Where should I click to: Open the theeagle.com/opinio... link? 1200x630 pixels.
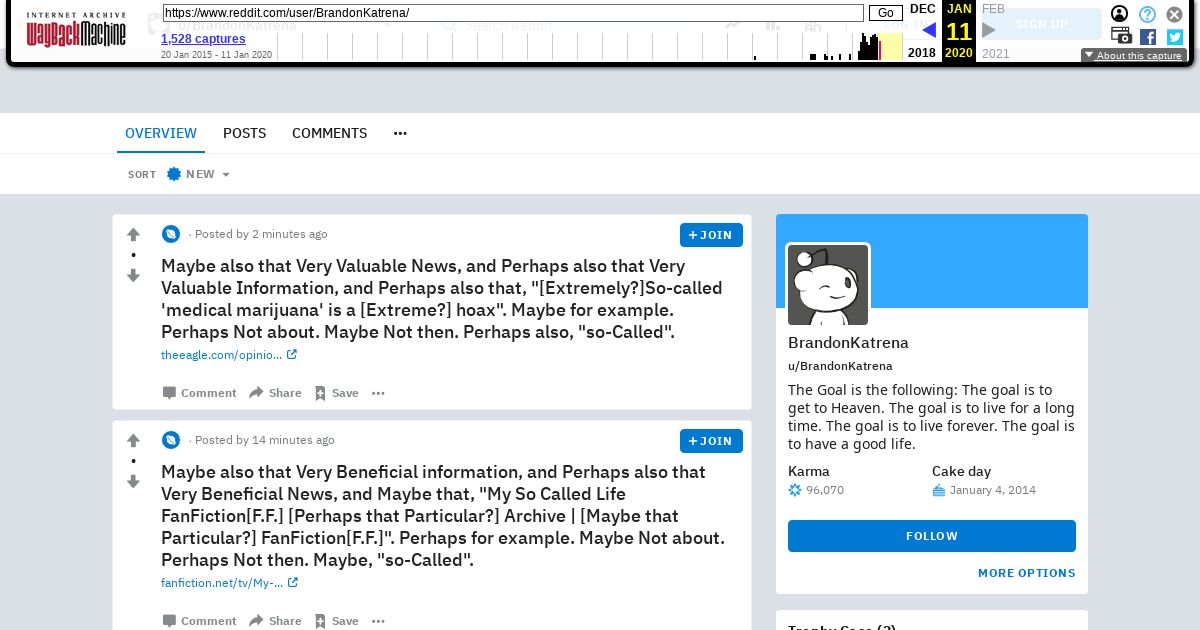[x=229, y=355]
